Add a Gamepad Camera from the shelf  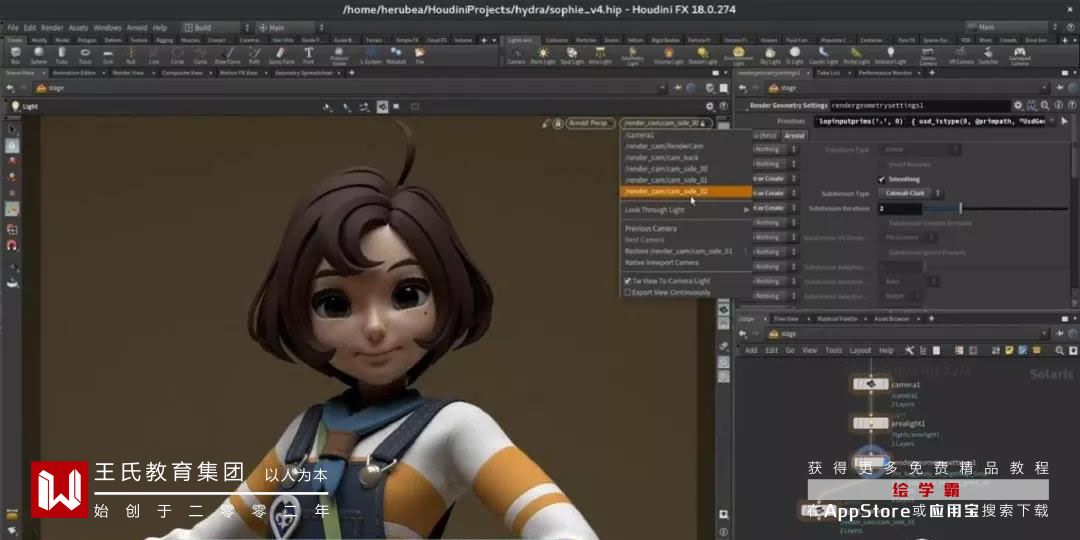click(x=1019, y=55)
